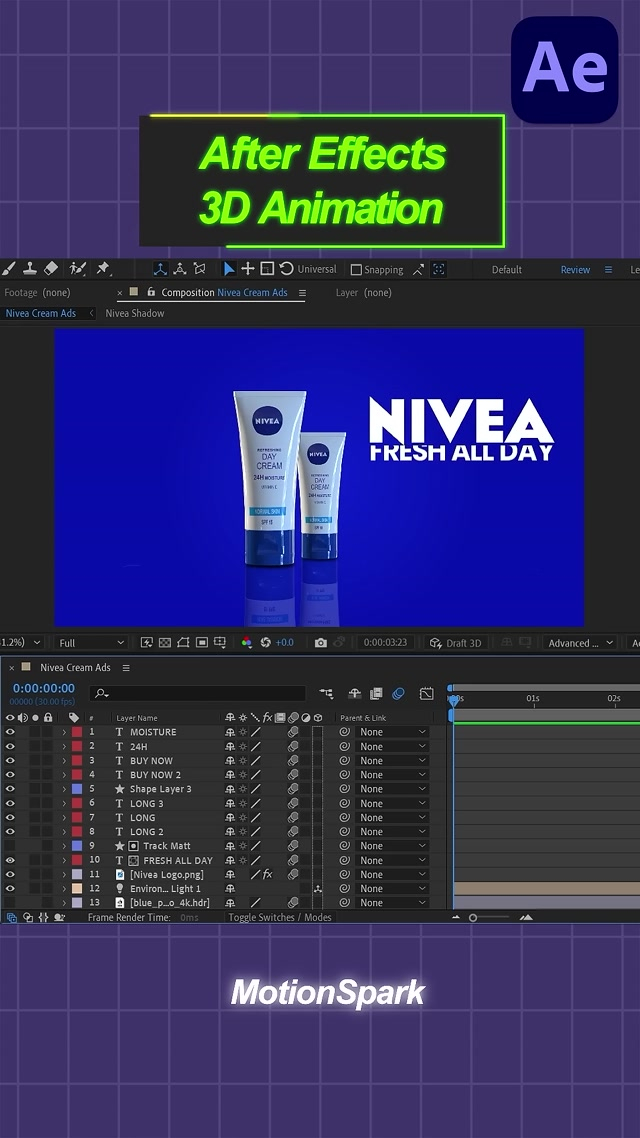The height and width of the screenshot is (1138, 640).
Task: Enable the Snapping checkbox
Action: pos(356,270)
